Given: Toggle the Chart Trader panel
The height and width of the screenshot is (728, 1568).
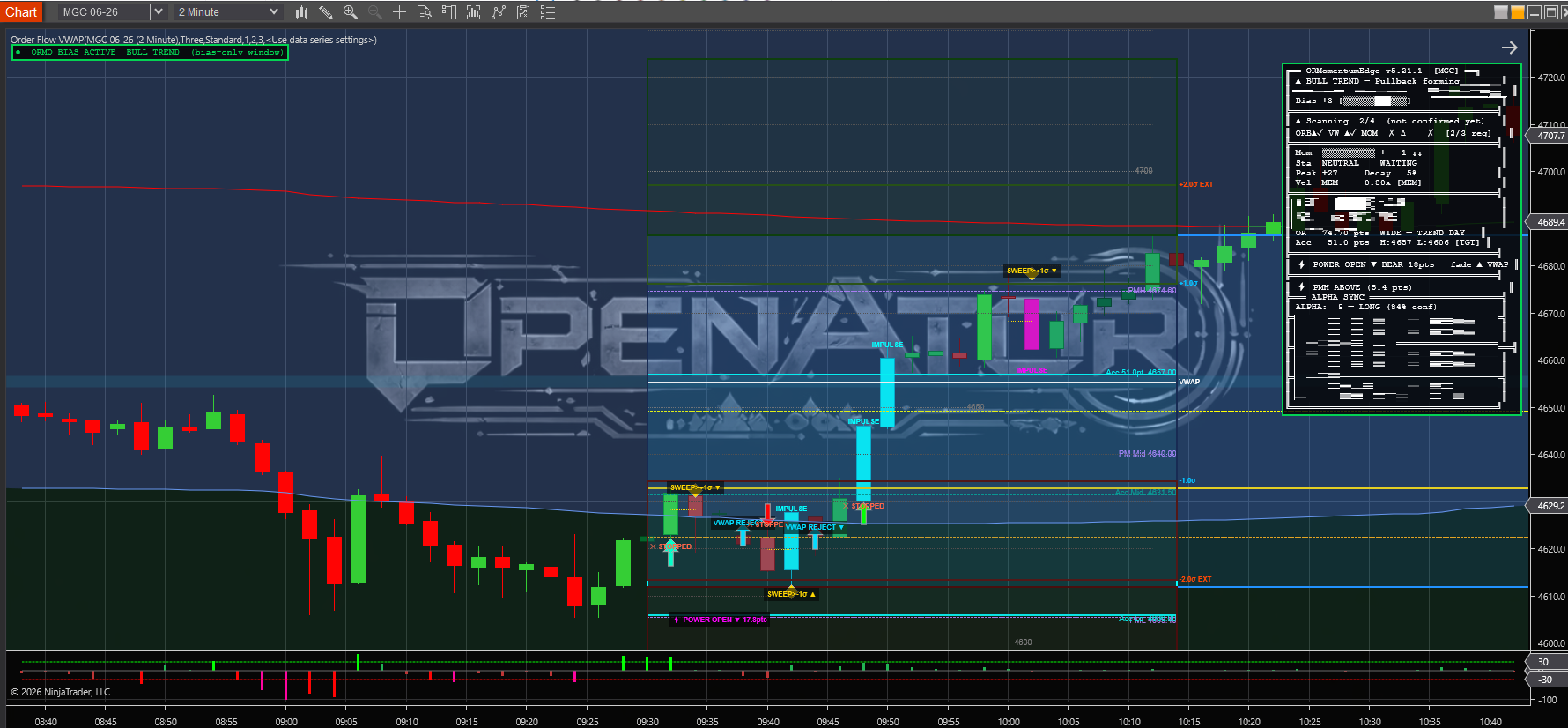Looking at the screenshot, I should pyautogui.click(x=448, y=12).
